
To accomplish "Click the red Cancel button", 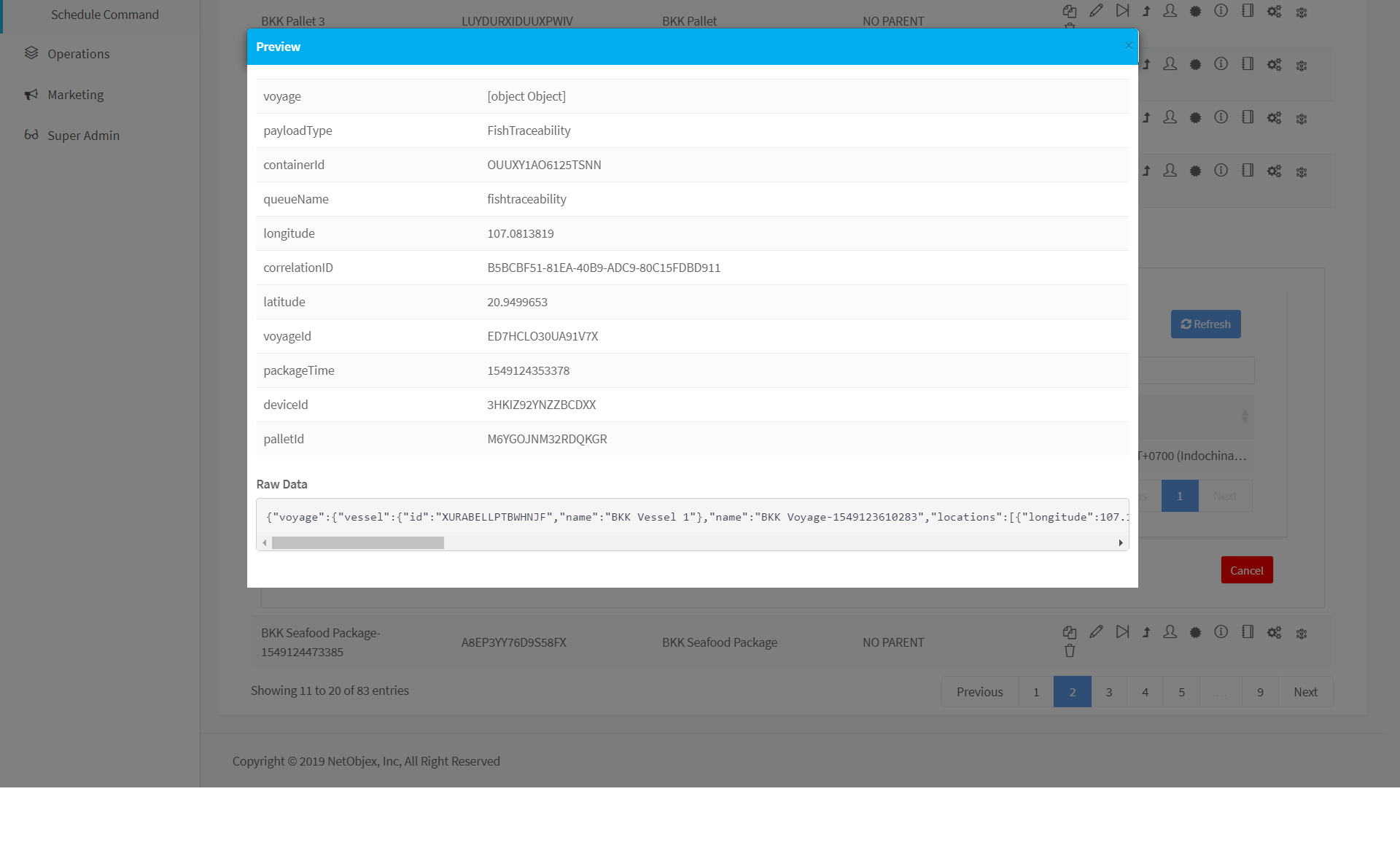I will 1246,570.
